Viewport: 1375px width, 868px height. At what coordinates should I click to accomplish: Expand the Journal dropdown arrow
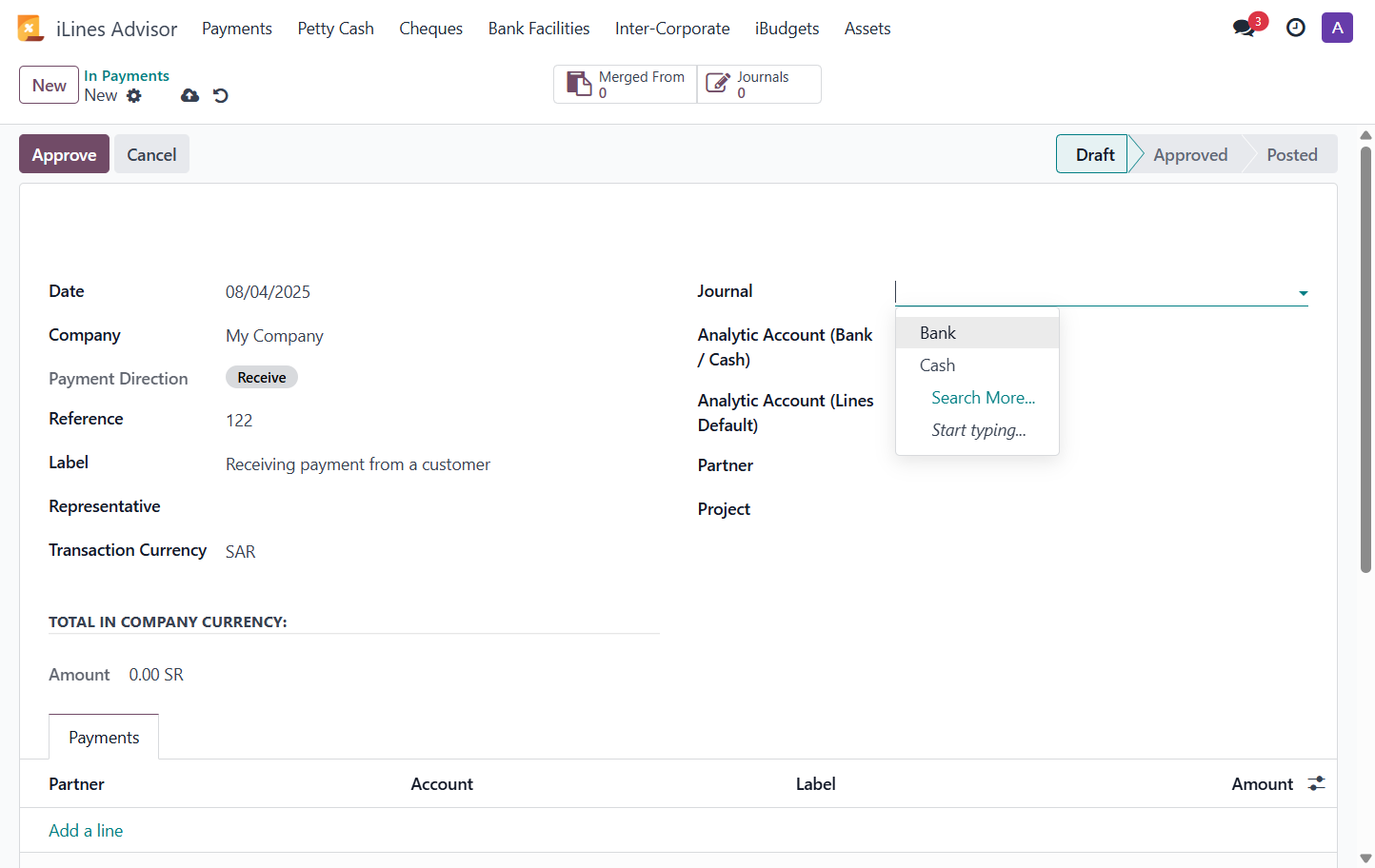coord(1303,293)
